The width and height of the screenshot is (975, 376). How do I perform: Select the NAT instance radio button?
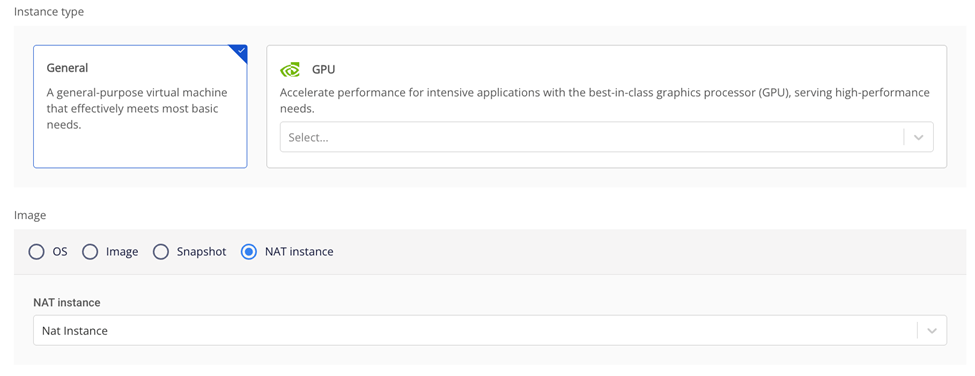pyautogui.click(x=249, y=252)
